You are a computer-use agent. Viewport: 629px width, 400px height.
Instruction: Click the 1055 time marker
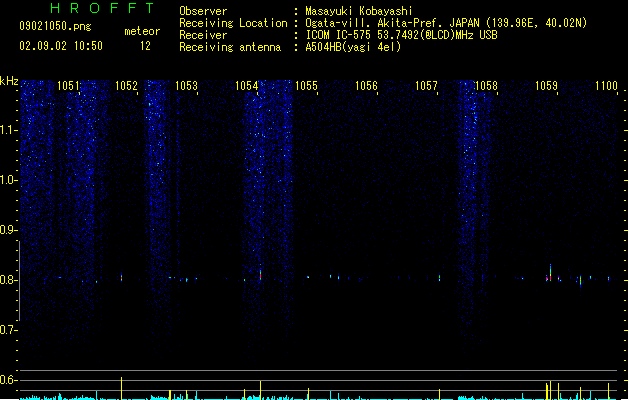pos(306,86)
